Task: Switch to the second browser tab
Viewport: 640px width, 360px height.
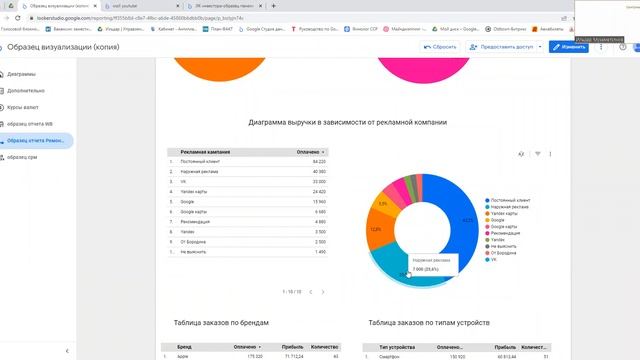Action: click(x=141, y=6)
